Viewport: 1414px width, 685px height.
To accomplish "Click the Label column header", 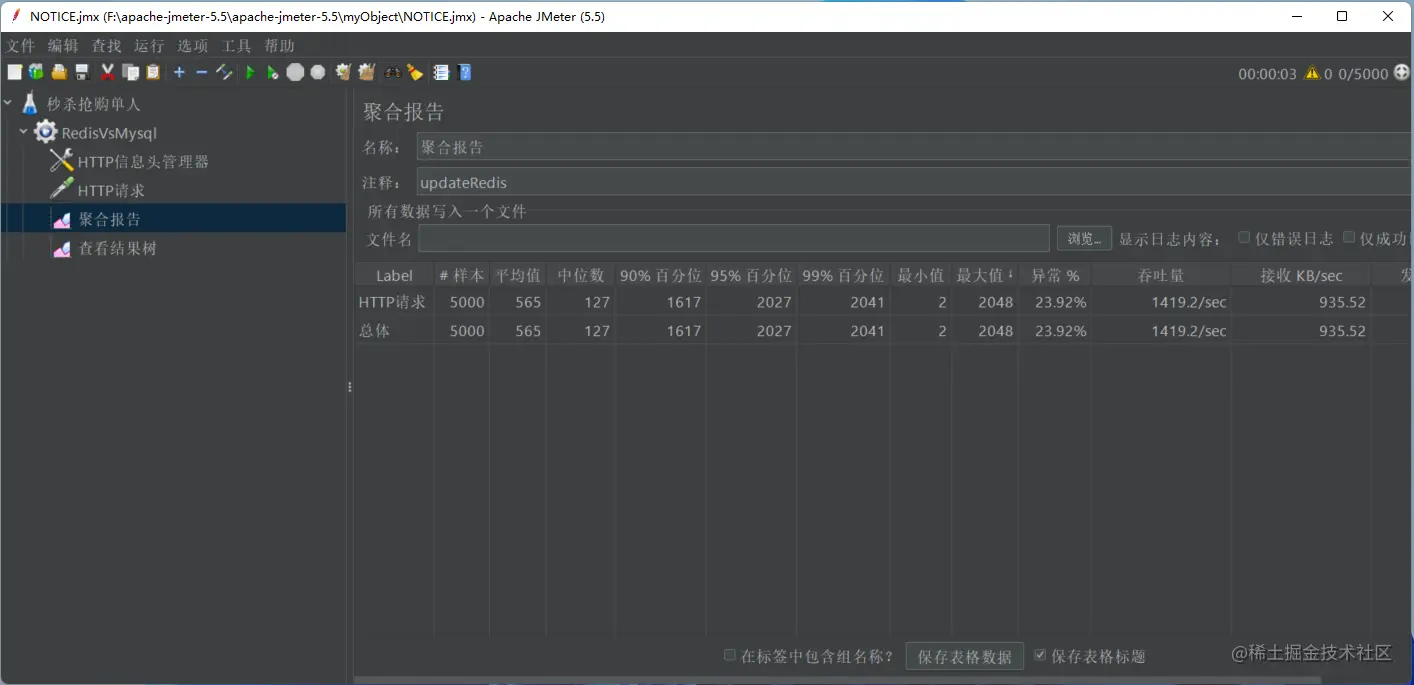I will tap(394, 275).
